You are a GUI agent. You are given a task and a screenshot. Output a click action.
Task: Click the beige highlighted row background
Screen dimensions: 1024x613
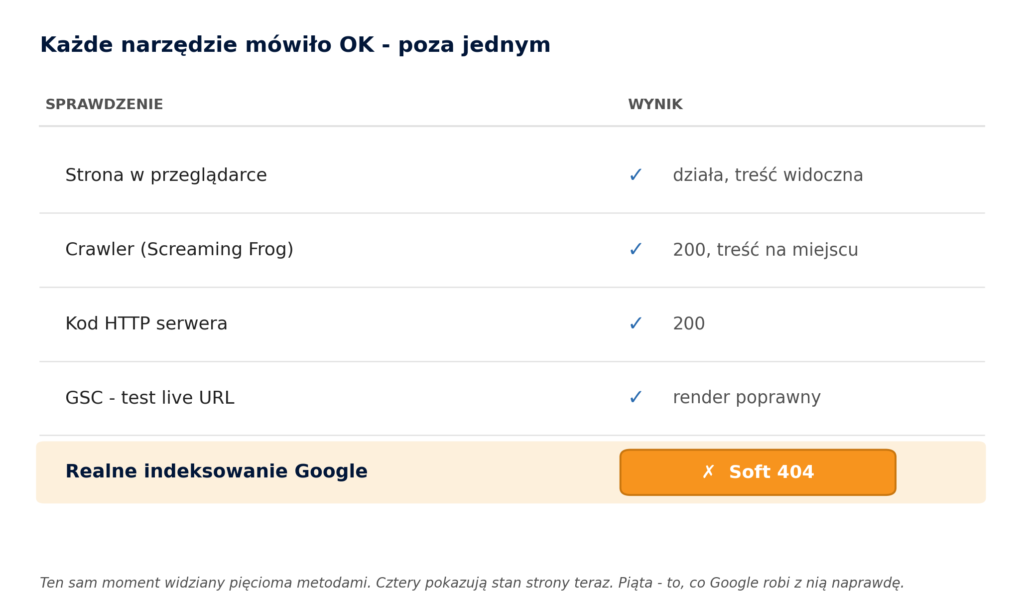pyautogui.click(x=511, y=472)
